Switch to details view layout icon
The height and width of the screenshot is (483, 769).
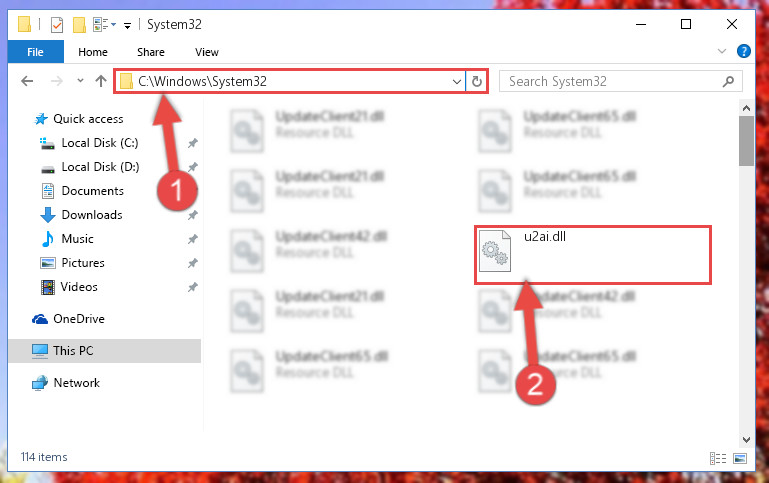click(x=718, y=458)
